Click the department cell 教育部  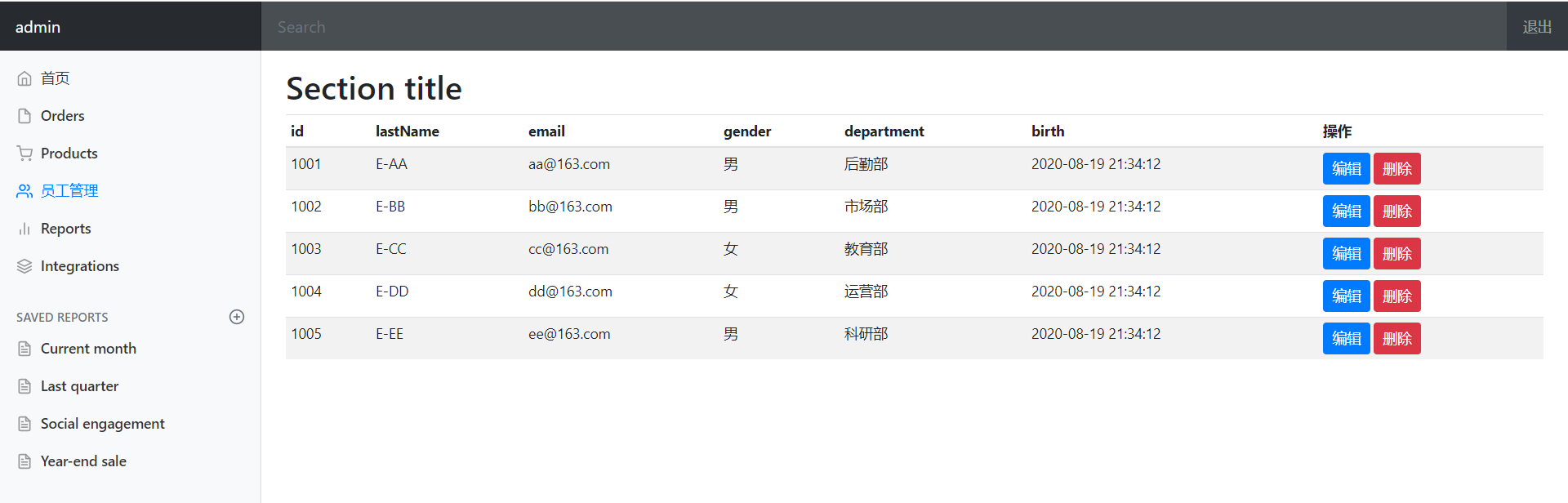[866, 249]
